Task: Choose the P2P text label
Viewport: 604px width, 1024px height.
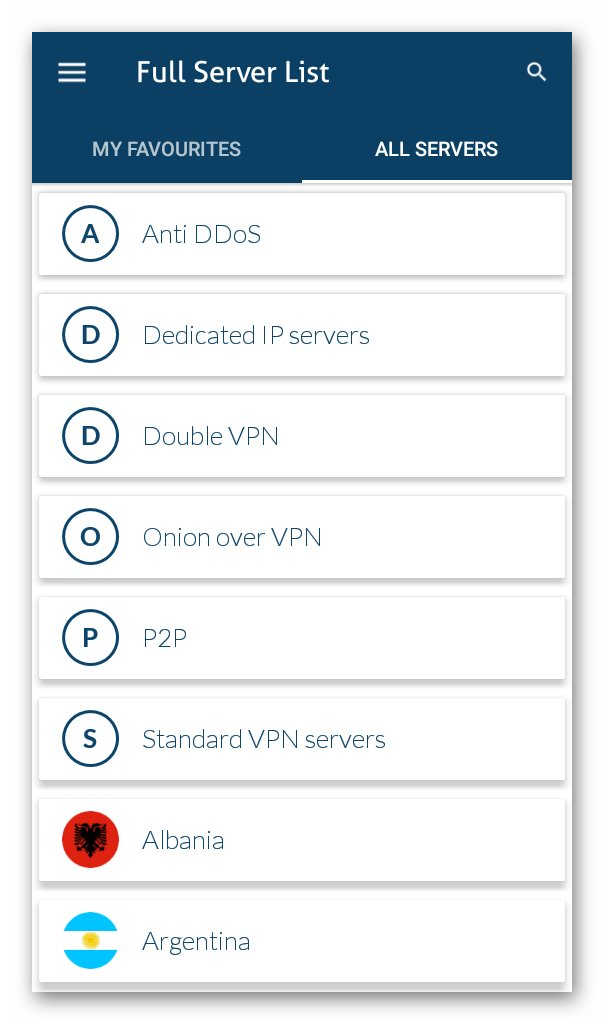Action: [x=165, y=638]
